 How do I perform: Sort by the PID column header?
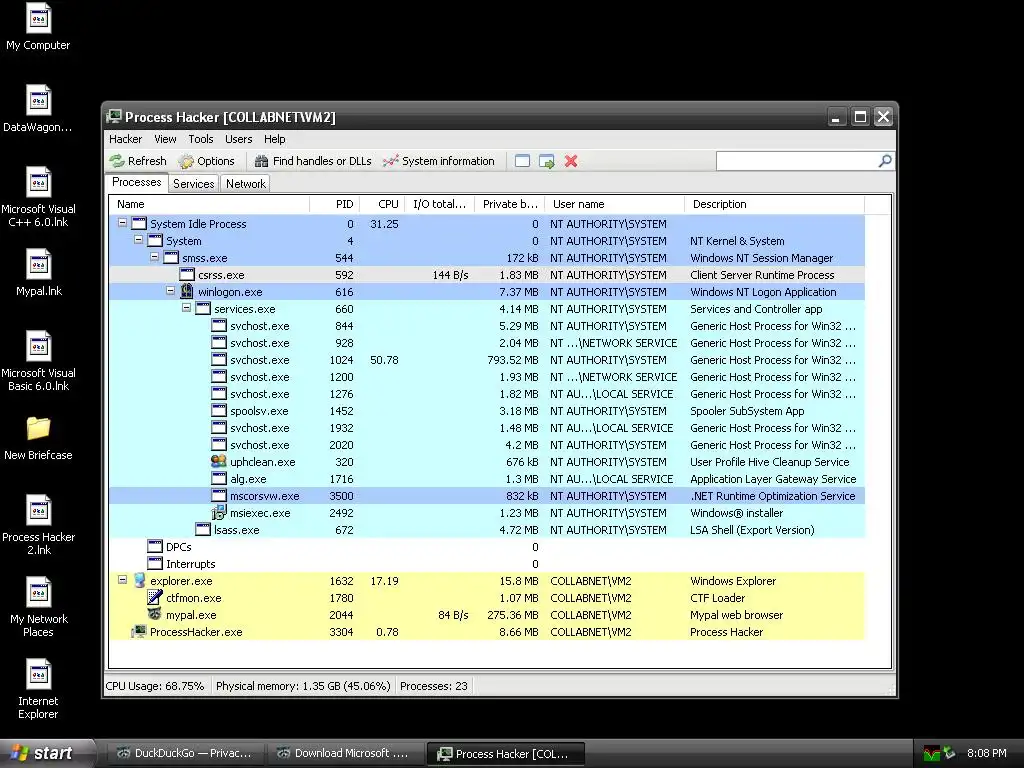click(334, 204)
